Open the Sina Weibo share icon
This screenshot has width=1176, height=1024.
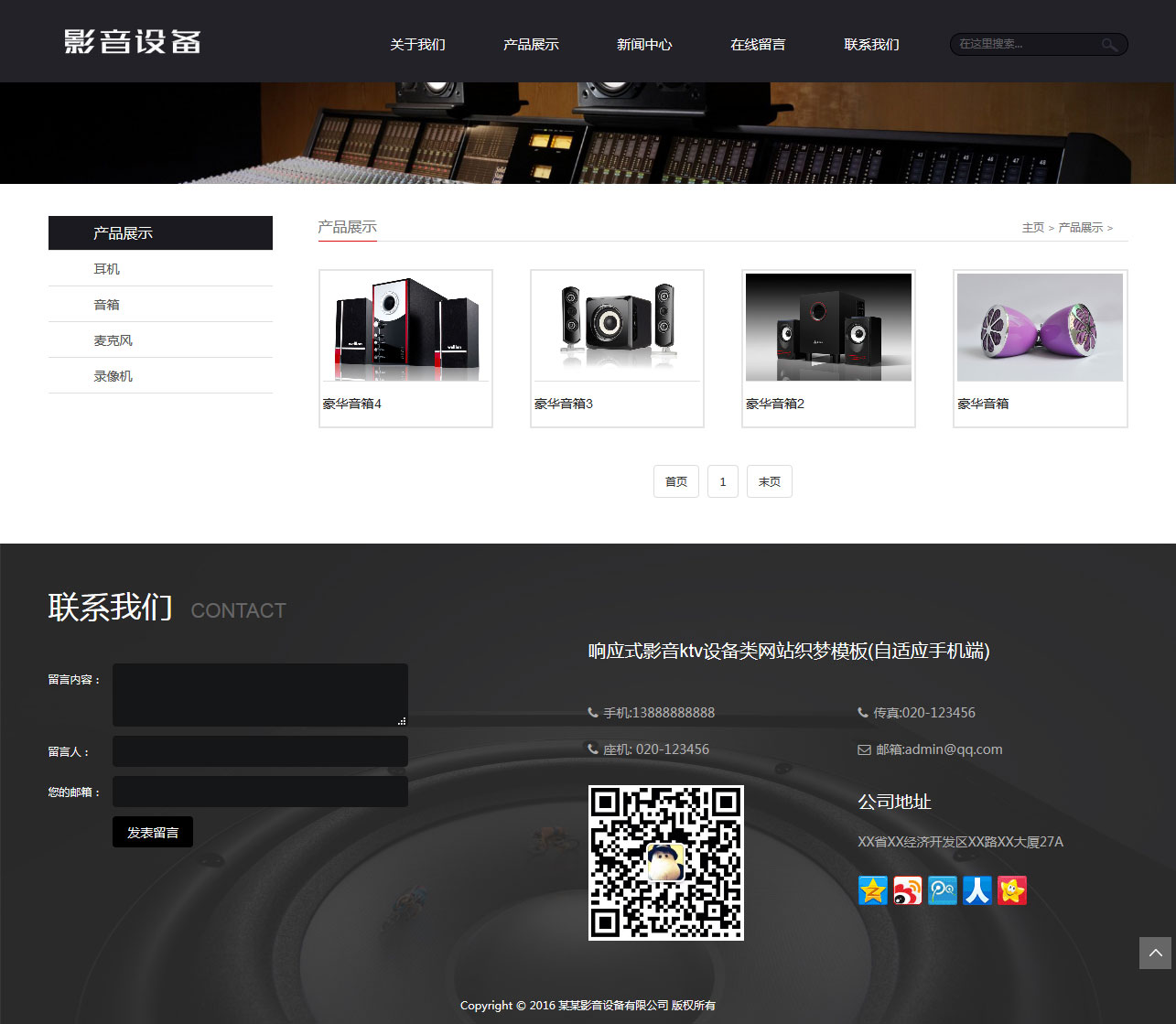pyautogui.click(x=908, y=890)
